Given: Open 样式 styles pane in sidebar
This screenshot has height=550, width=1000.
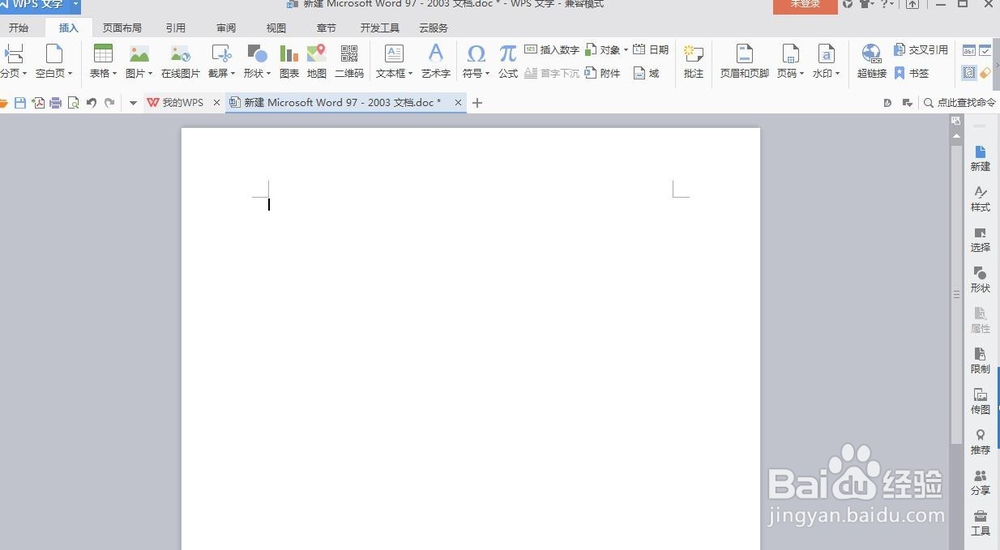Looking at the screenshot, I should coord(980,199).
